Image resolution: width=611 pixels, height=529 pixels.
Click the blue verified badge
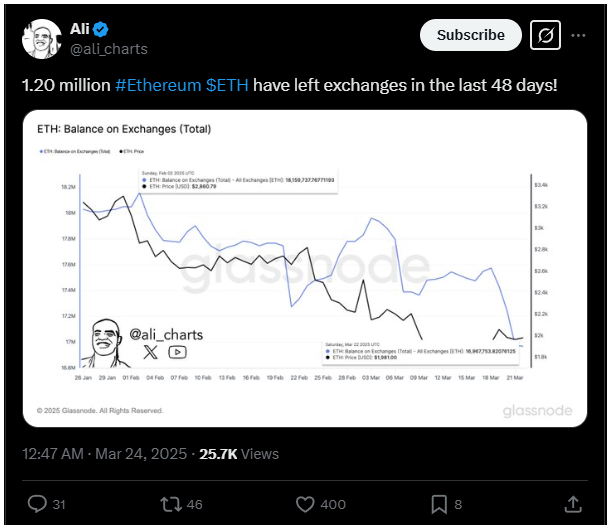[101, 29]
